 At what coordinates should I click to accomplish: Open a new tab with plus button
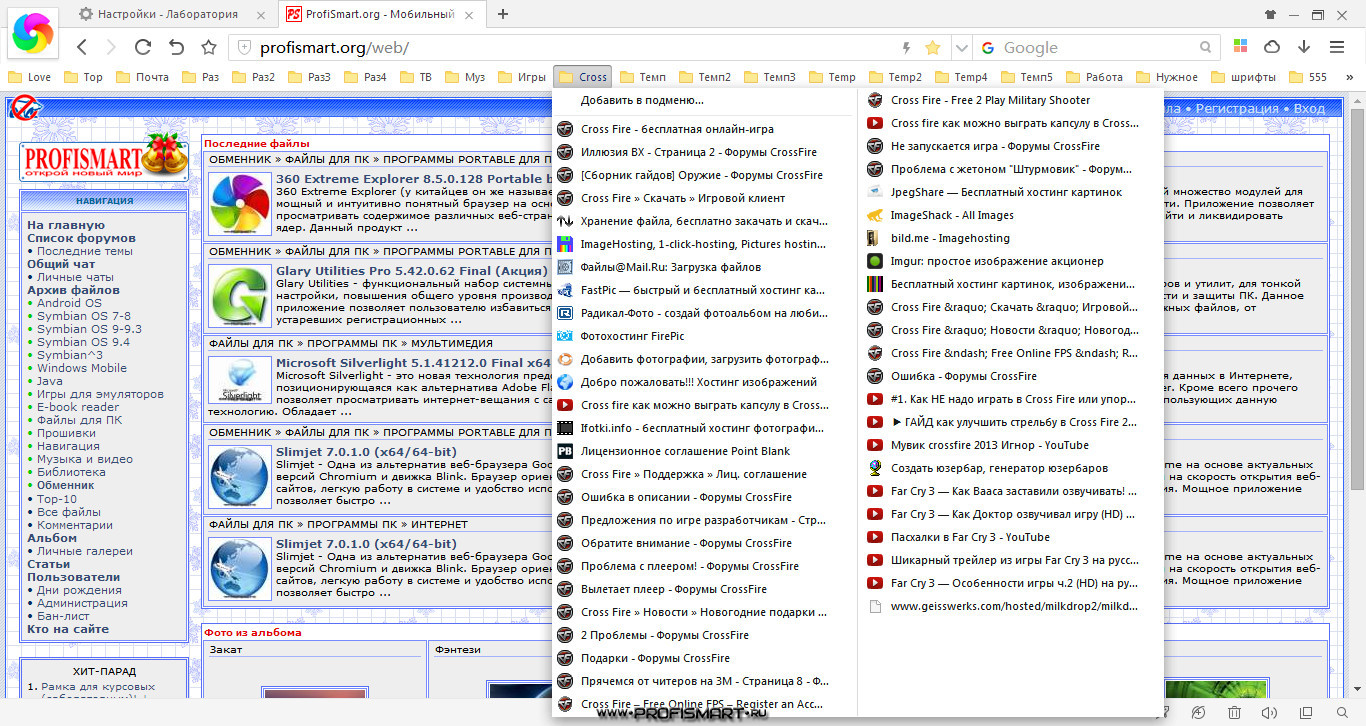click(x=503, y=14)
